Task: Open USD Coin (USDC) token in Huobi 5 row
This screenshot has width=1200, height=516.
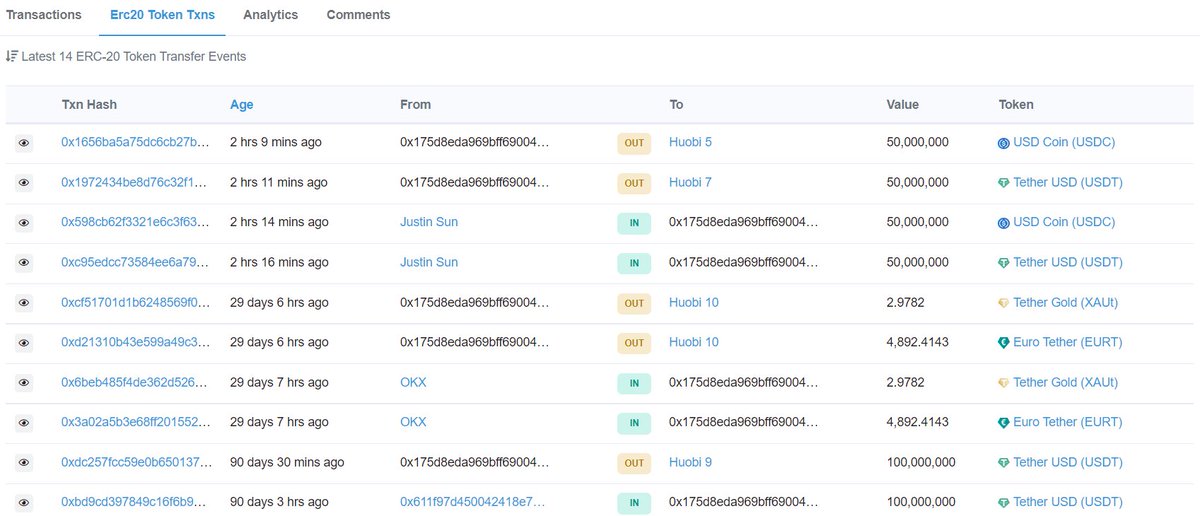Action: [1064, 142]
